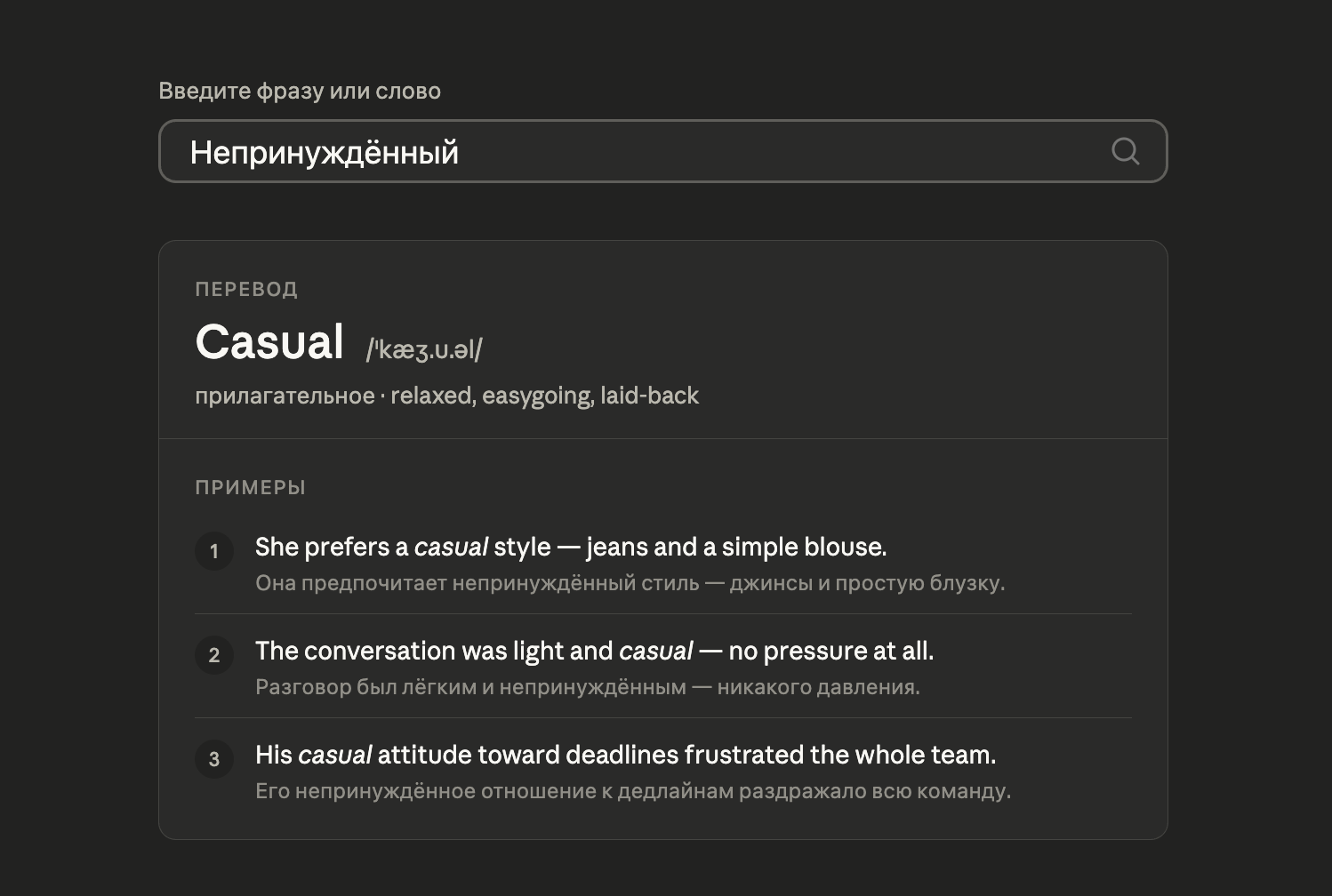
Task: Open the synonym "easygoing"
Action: (537, 396)
